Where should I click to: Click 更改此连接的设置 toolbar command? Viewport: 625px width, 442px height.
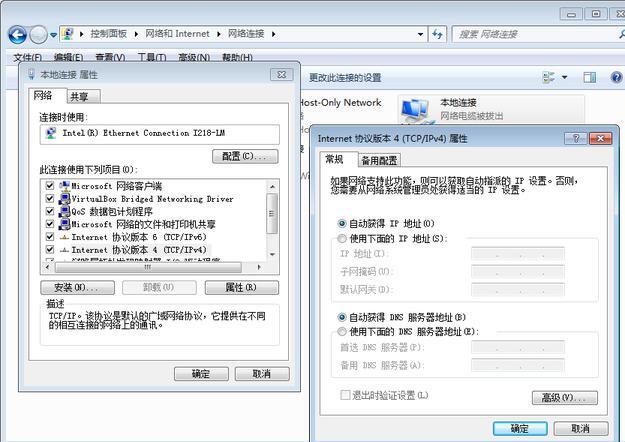(345, 78)
